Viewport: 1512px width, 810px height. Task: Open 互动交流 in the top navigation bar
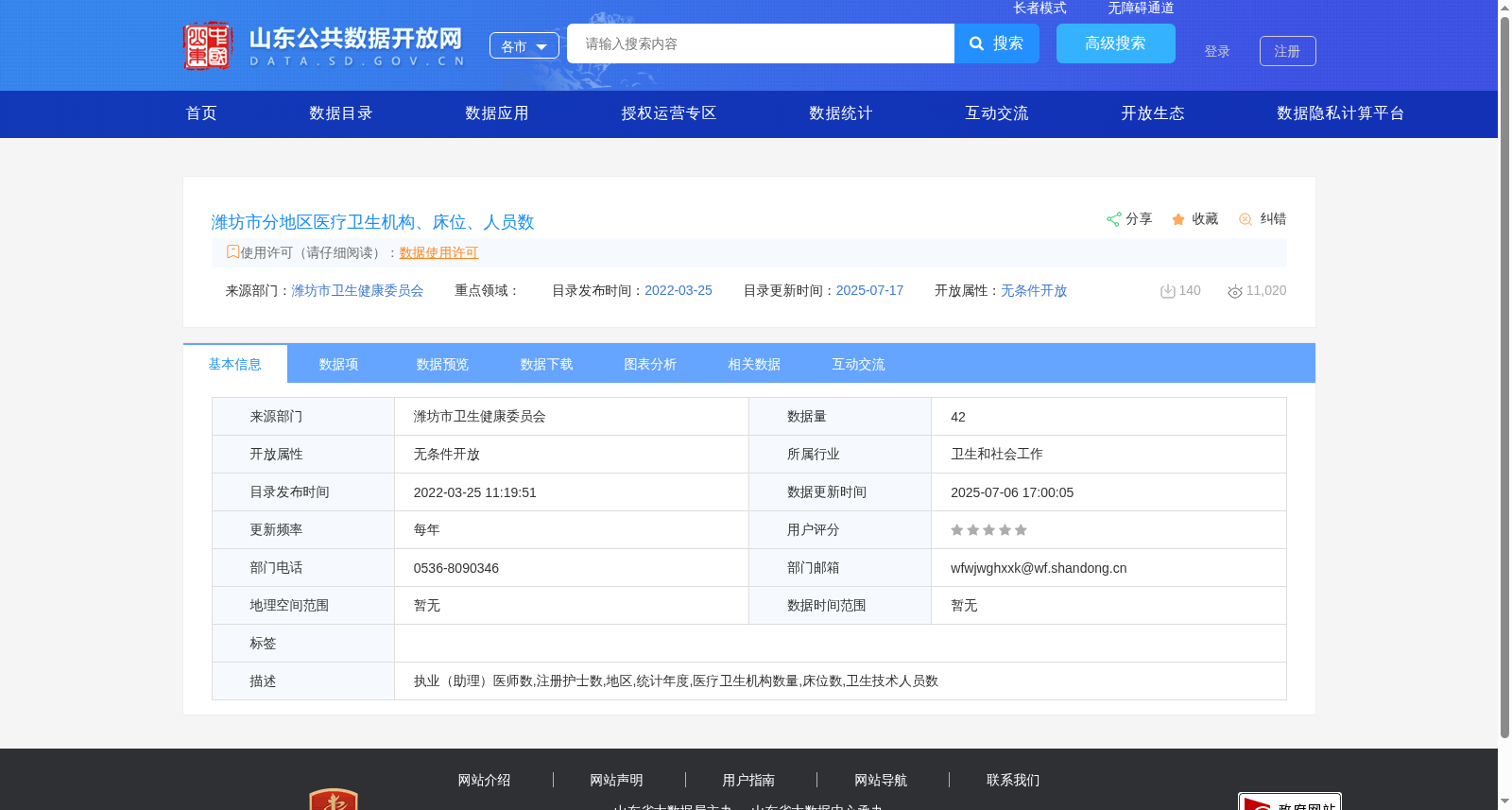point(997,113)
